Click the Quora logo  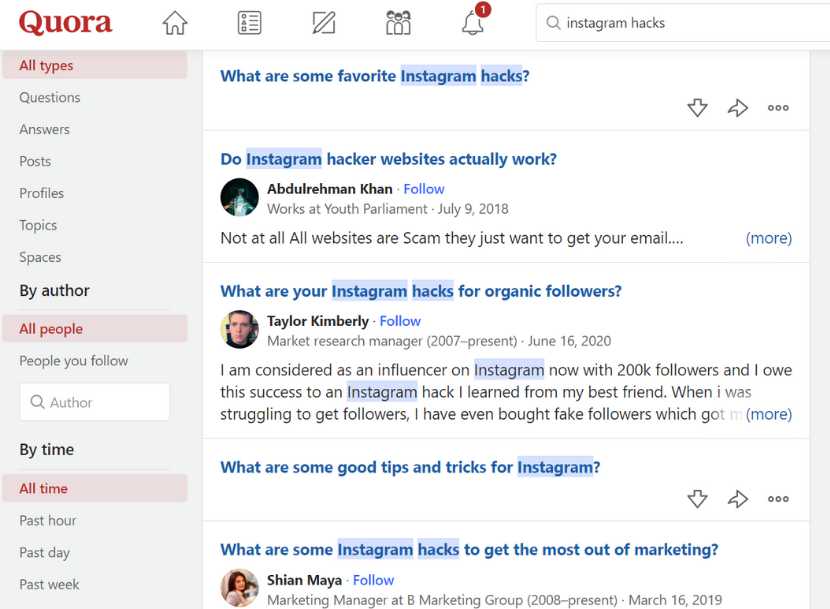[65, 22]
